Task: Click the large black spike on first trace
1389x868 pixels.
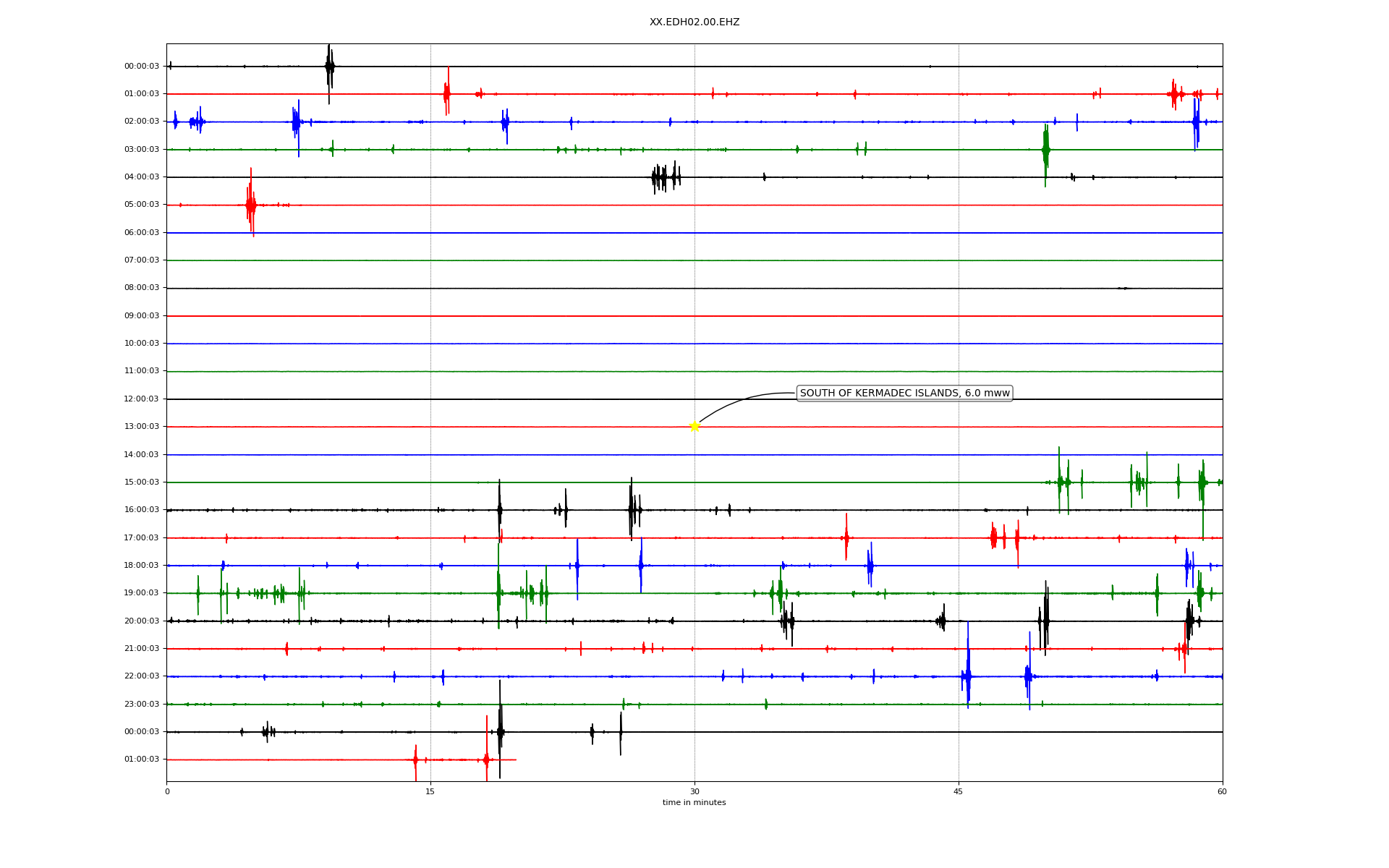Action: point(329,67)
